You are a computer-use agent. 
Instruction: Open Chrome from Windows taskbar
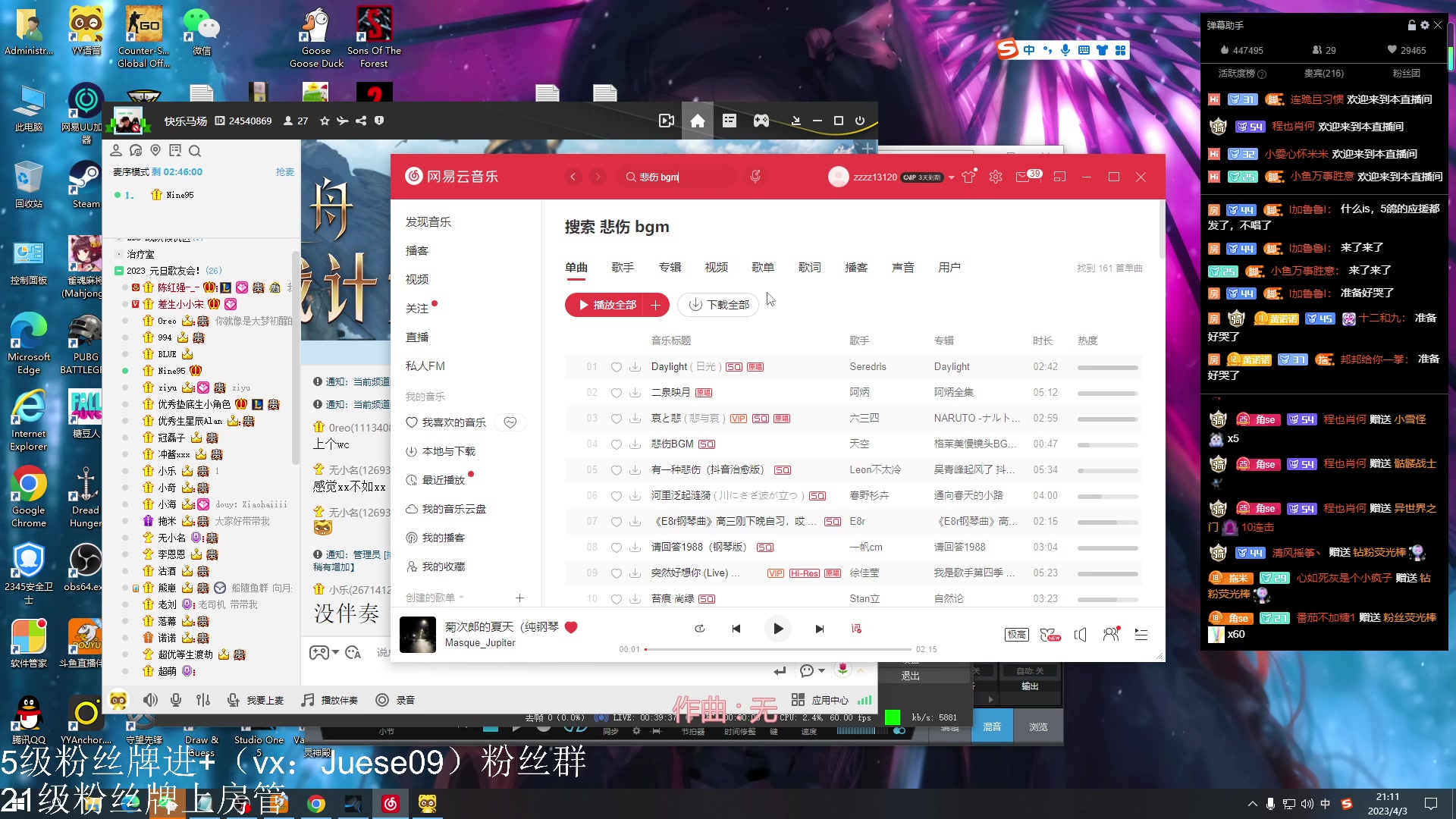[316, 804]
